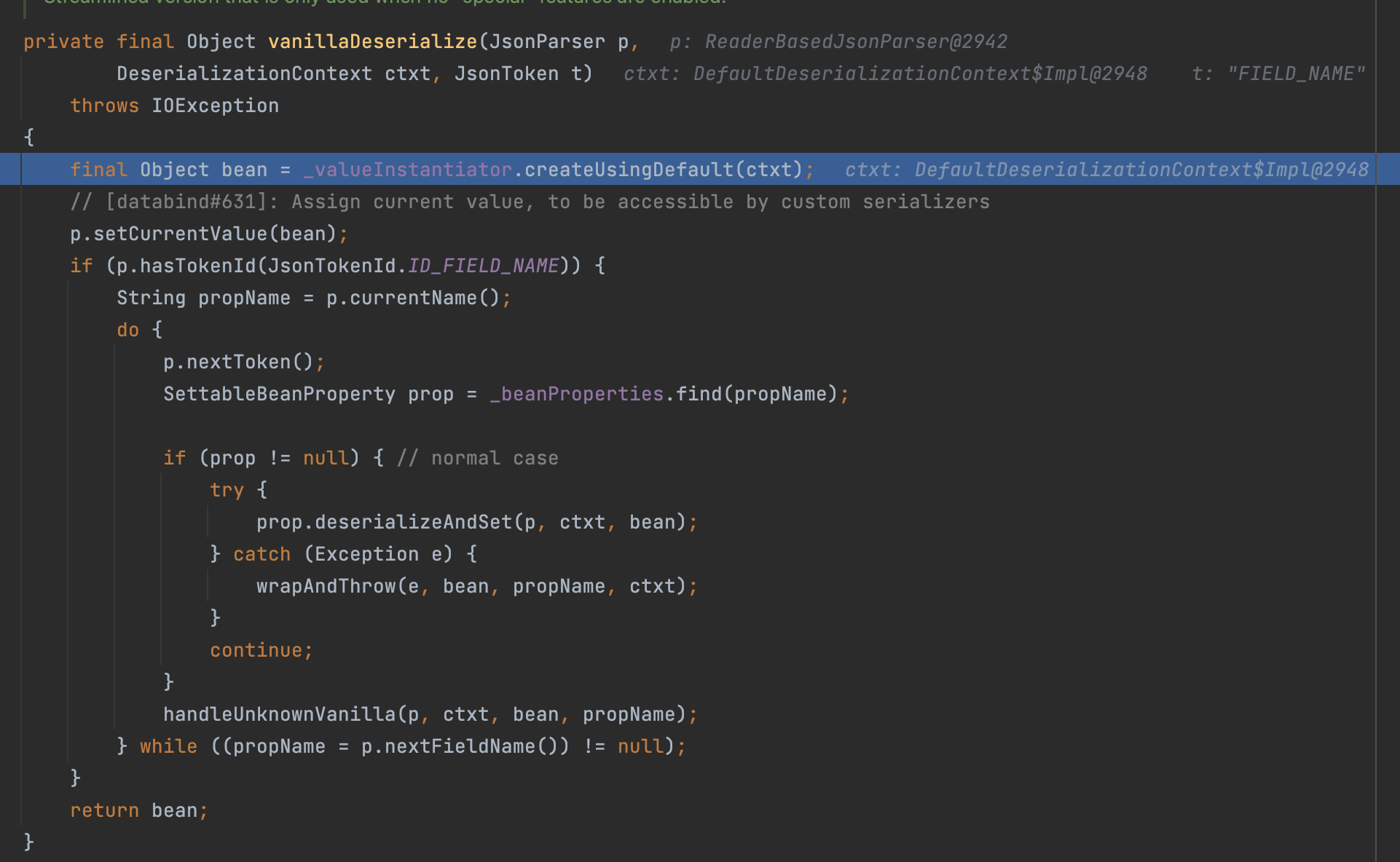Click the wrapAndThrow method call
The image size is (1400, 862).
(326, 586)
